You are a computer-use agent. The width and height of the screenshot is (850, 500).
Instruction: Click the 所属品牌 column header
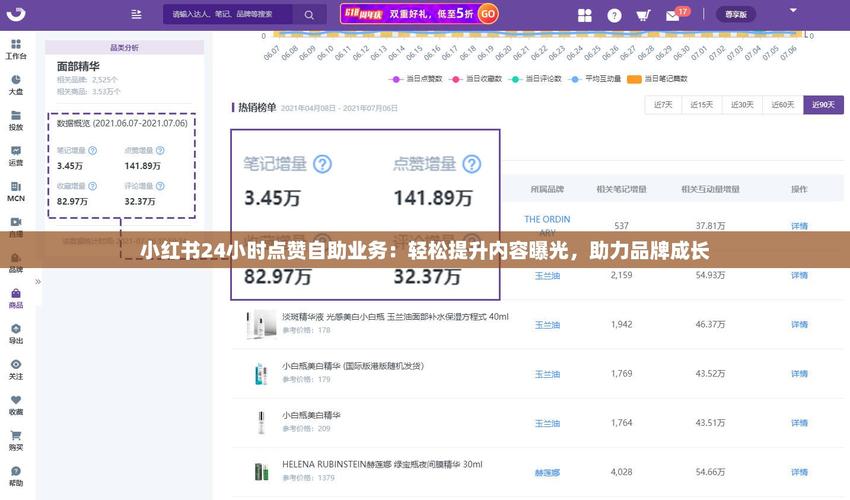tap(547, 189)
